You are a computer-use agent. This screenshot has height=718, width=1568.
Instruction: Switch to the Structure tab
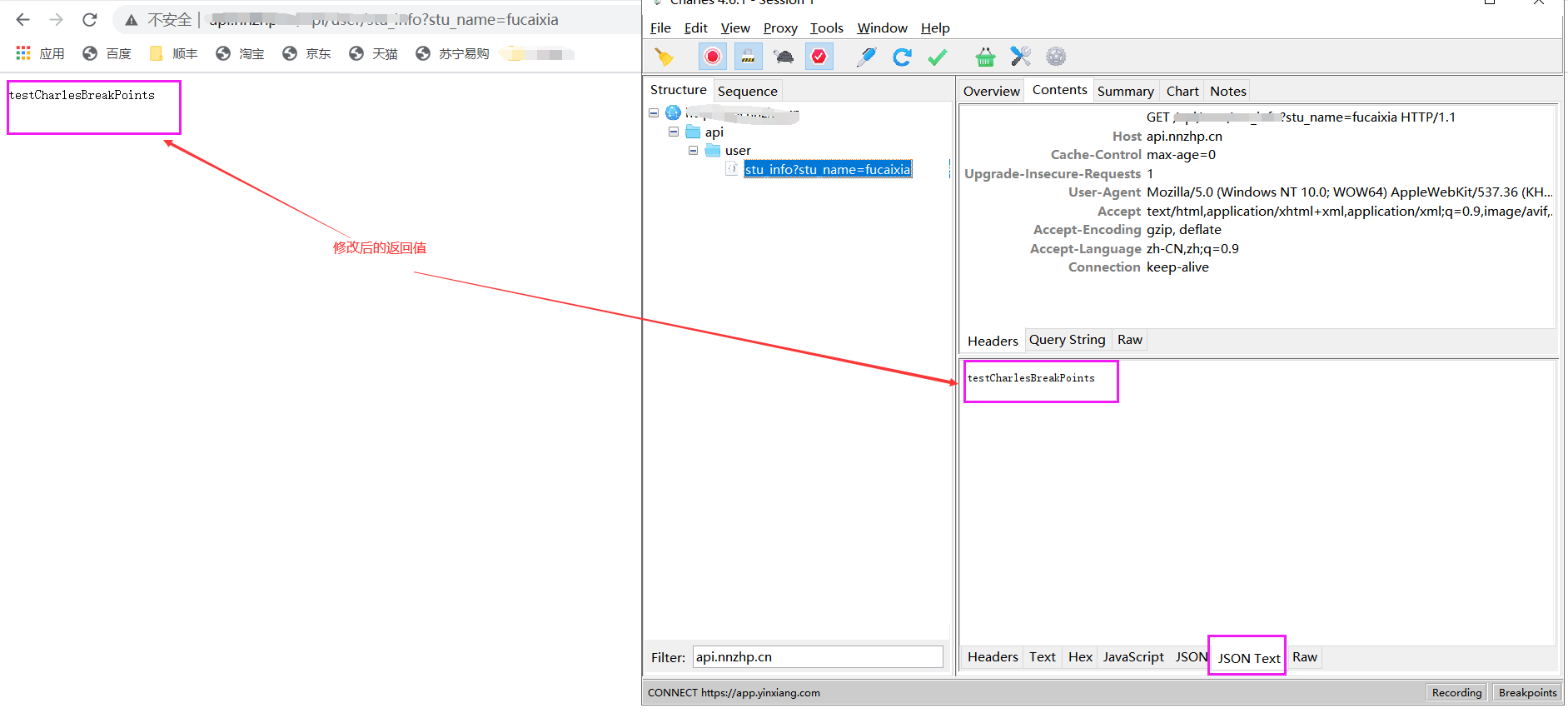(x=678, y=90)
